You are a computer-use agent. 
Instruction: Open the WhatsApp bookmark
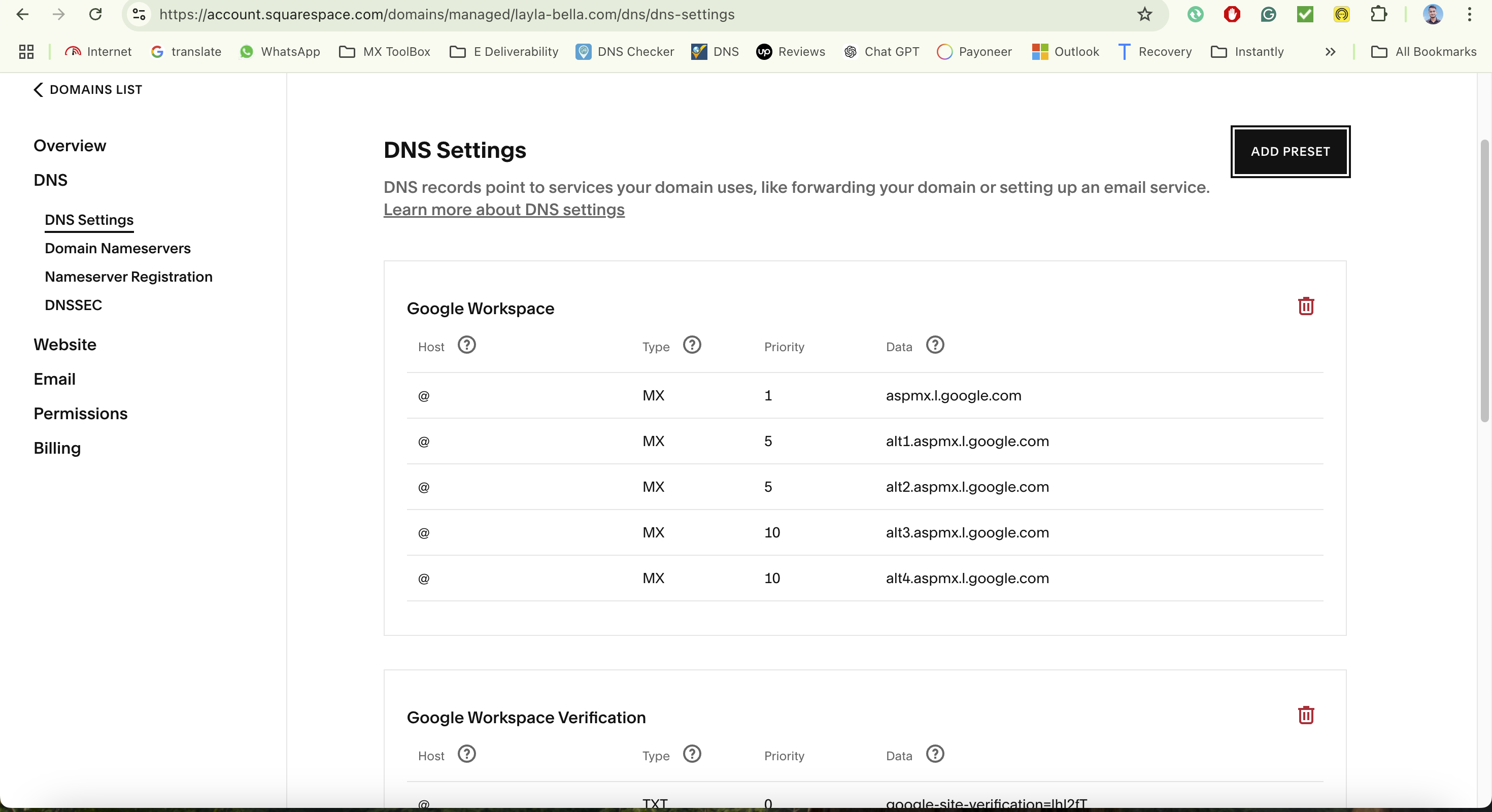coord(280,52)
